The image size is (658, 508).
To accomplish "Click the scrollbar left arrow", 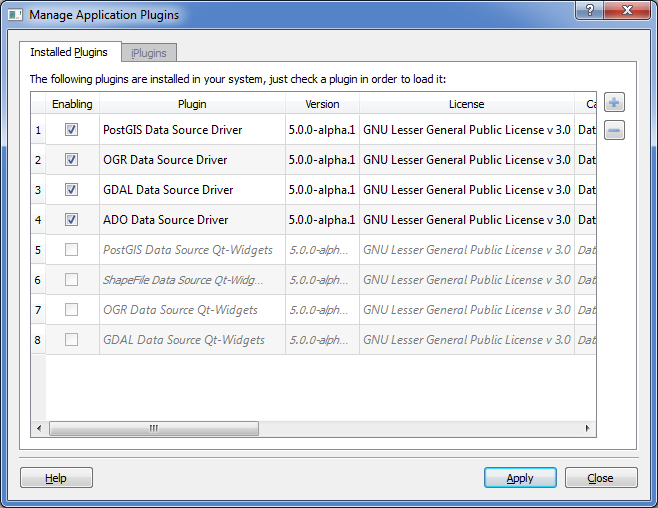I will coord(39,428).
